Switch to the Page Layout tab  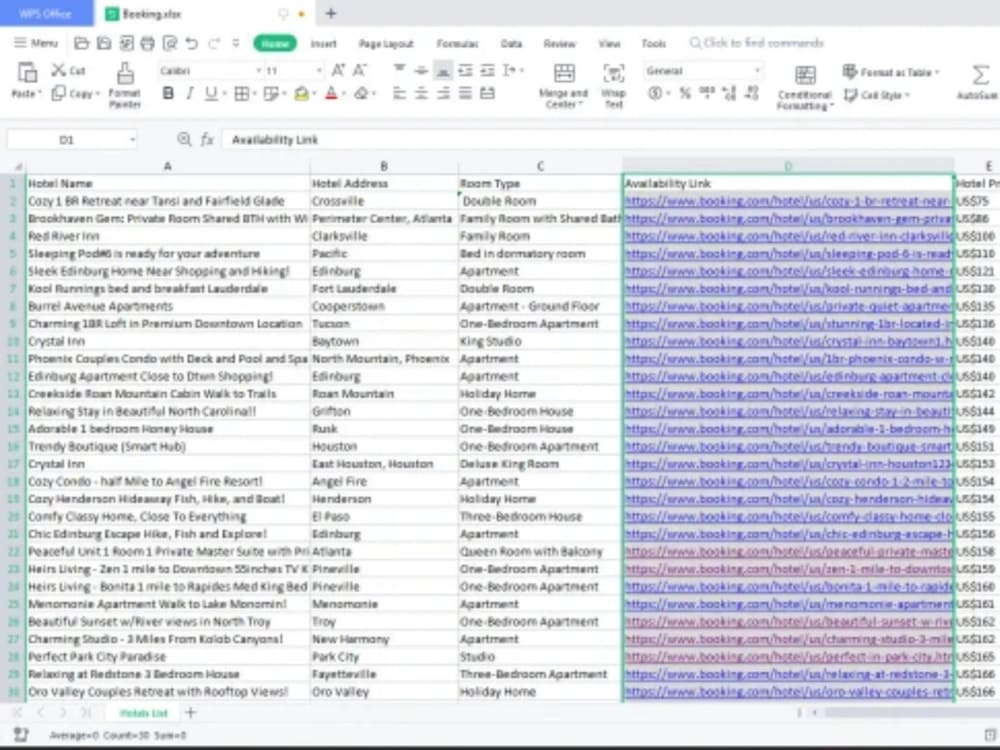(386, 43)
